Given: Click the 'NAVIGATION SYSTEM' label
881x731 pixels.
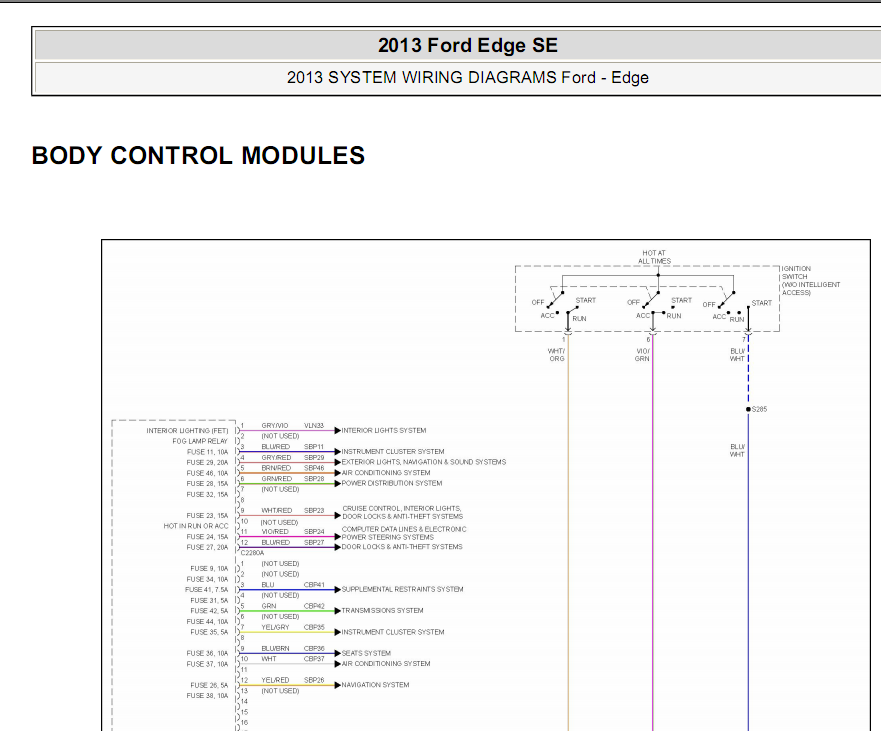Looking at the screenshot, I should [x=375, y=685].
